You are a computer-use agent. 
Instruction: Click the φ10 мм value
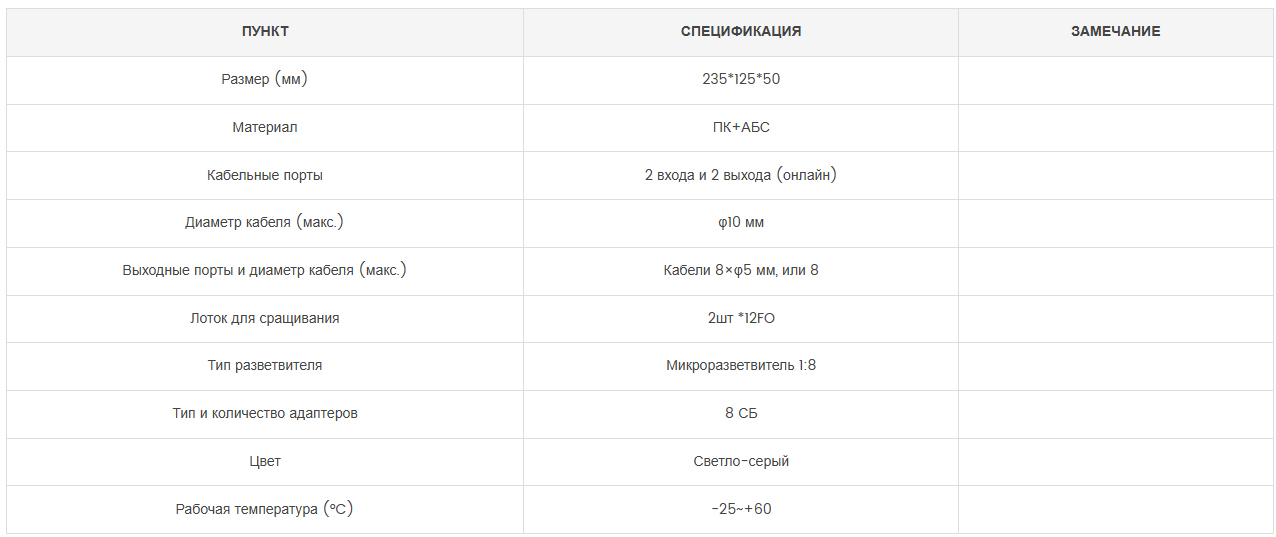click(x=741, y=223)
